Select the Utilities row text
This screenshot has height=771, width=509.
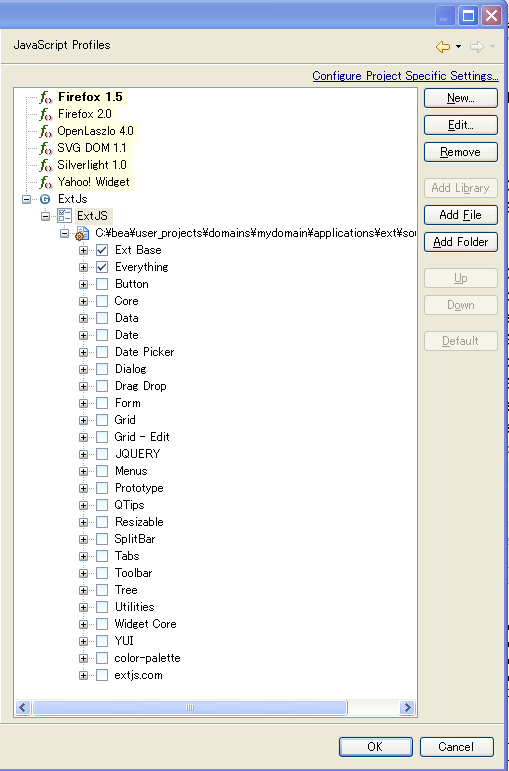click(134, 607)
